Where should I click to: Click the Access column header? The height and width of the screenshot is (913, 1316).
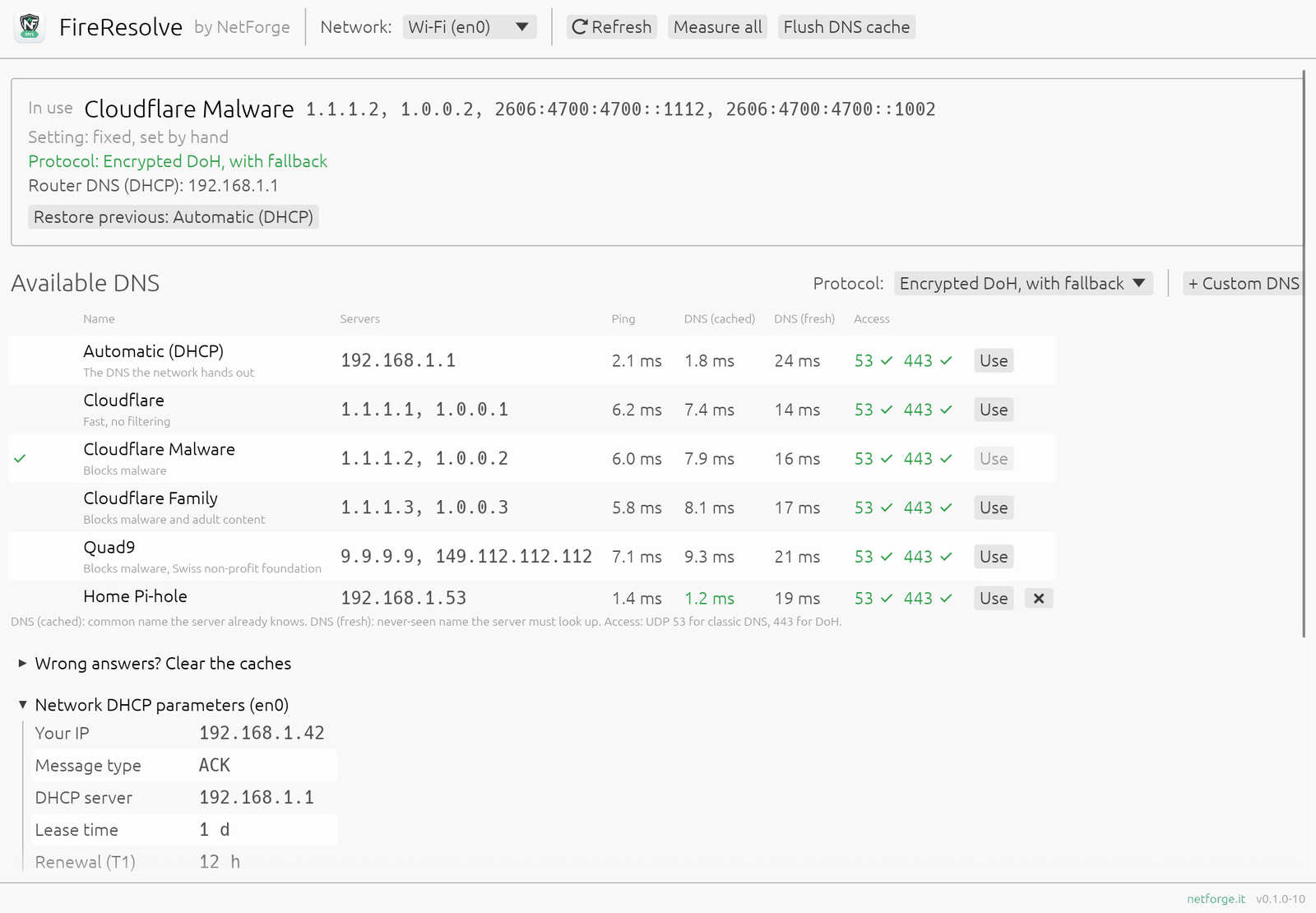872,319
